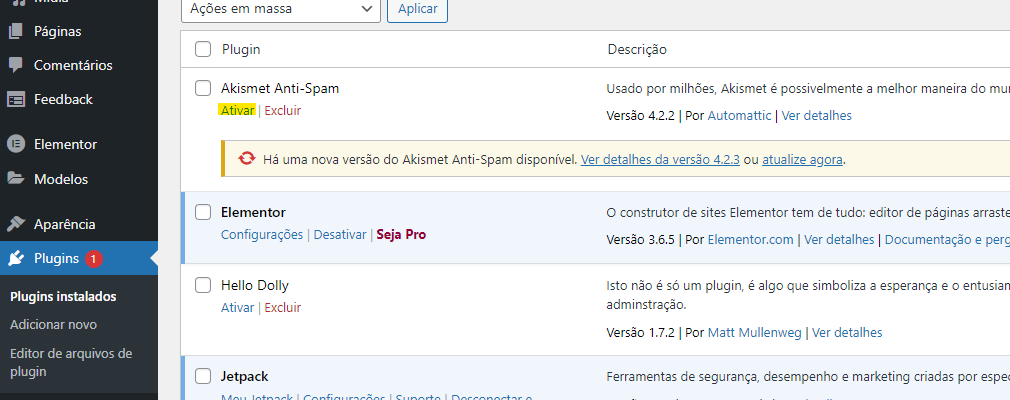Toggle the select-all Plugin header checkbox
Screen dimensions: 1010x400
click(x=203, y=49)
